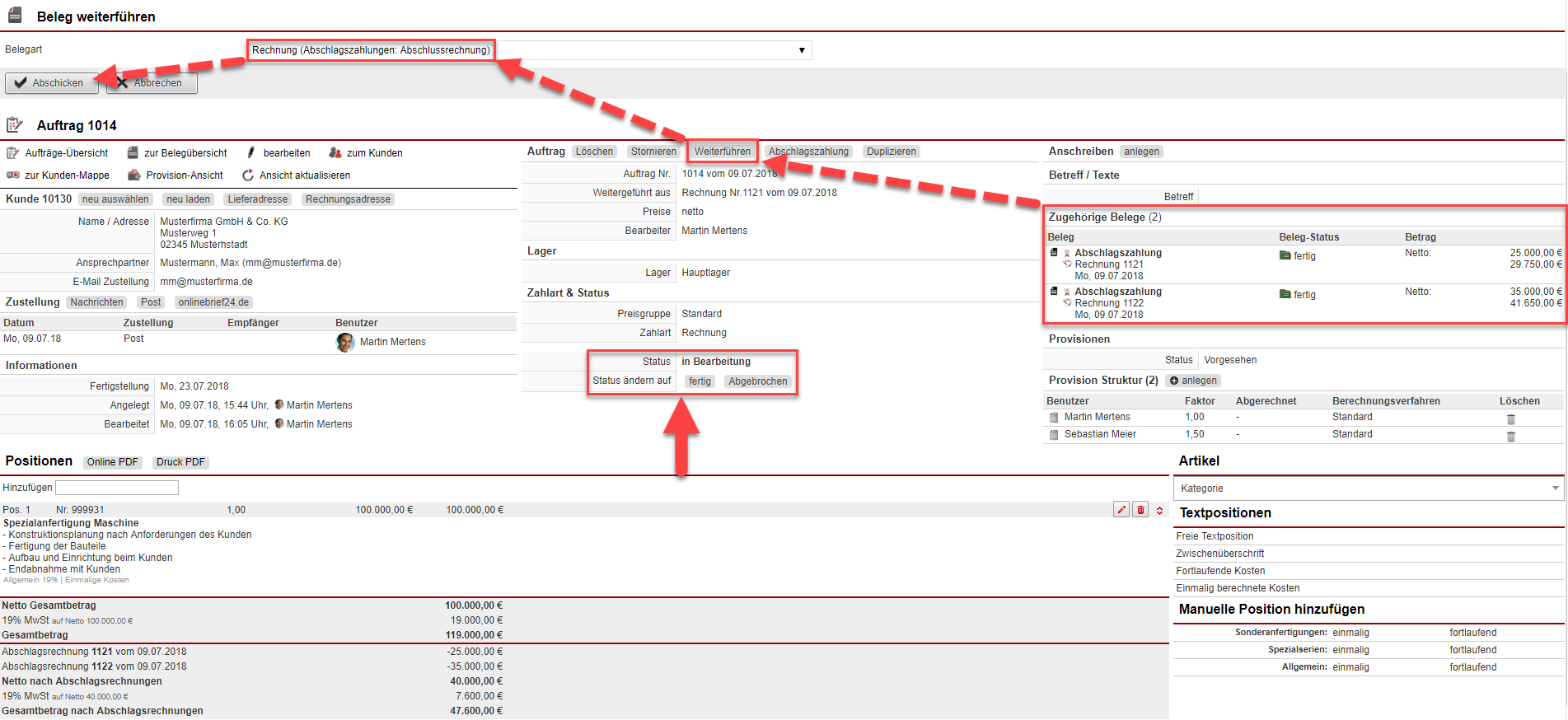Open Aufträge-Übersicht link
Viewport: 1568px width, 720px height.
click(x=67, y=153)
